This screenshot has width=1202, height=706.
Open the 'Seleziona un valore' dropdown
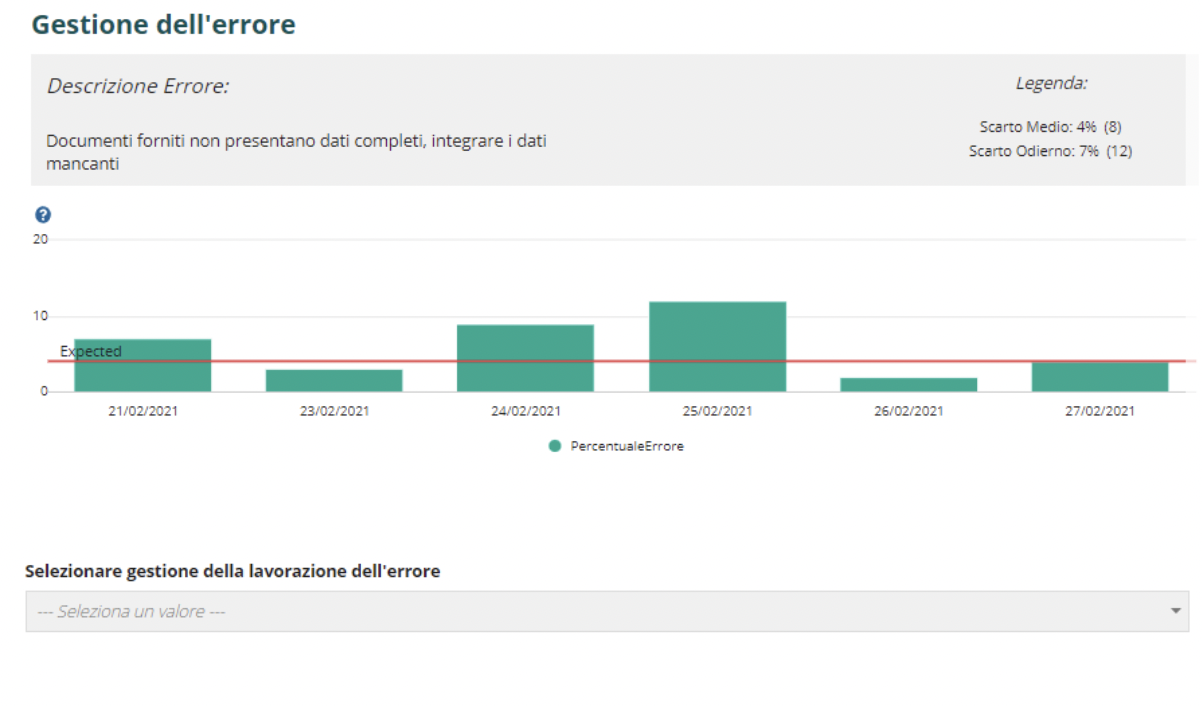pyautogui.click(x=607, y=611)
